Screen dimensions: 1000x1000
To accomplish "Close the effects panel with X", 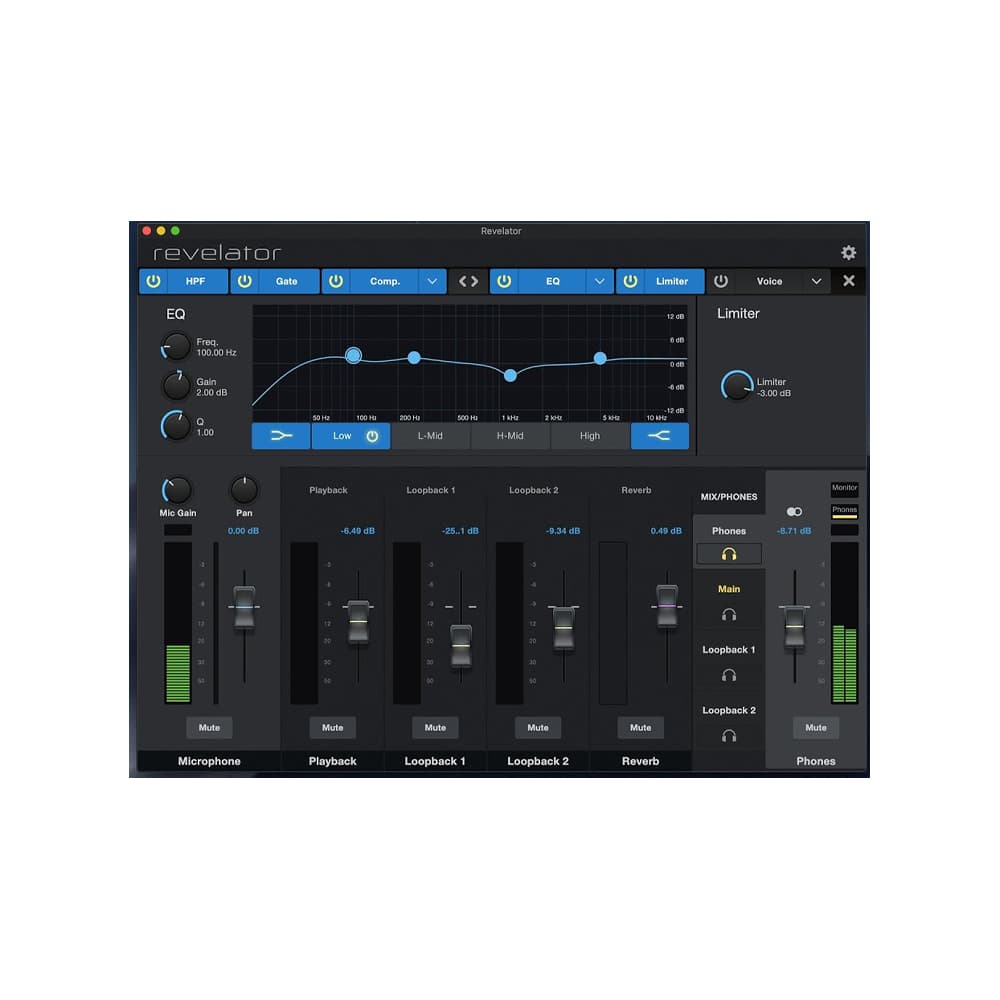I will point(849,281).
